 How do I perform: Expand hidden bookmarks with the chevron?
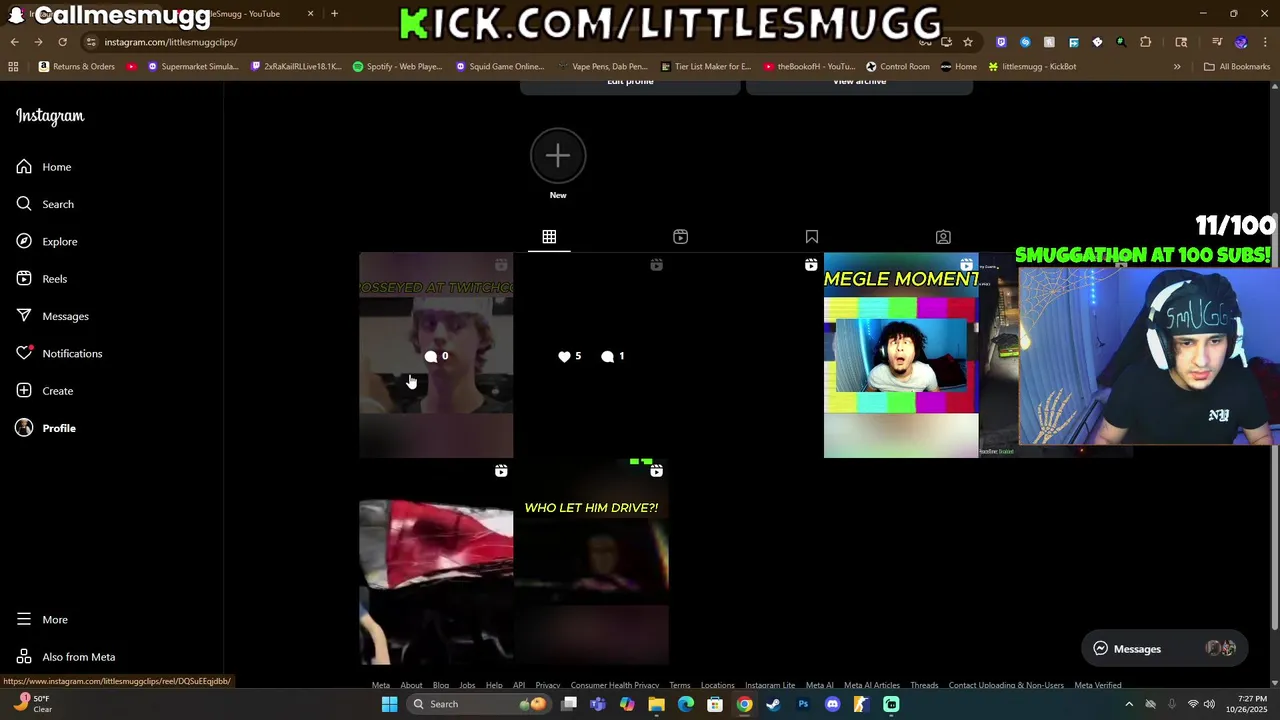tap(1177, 67)
